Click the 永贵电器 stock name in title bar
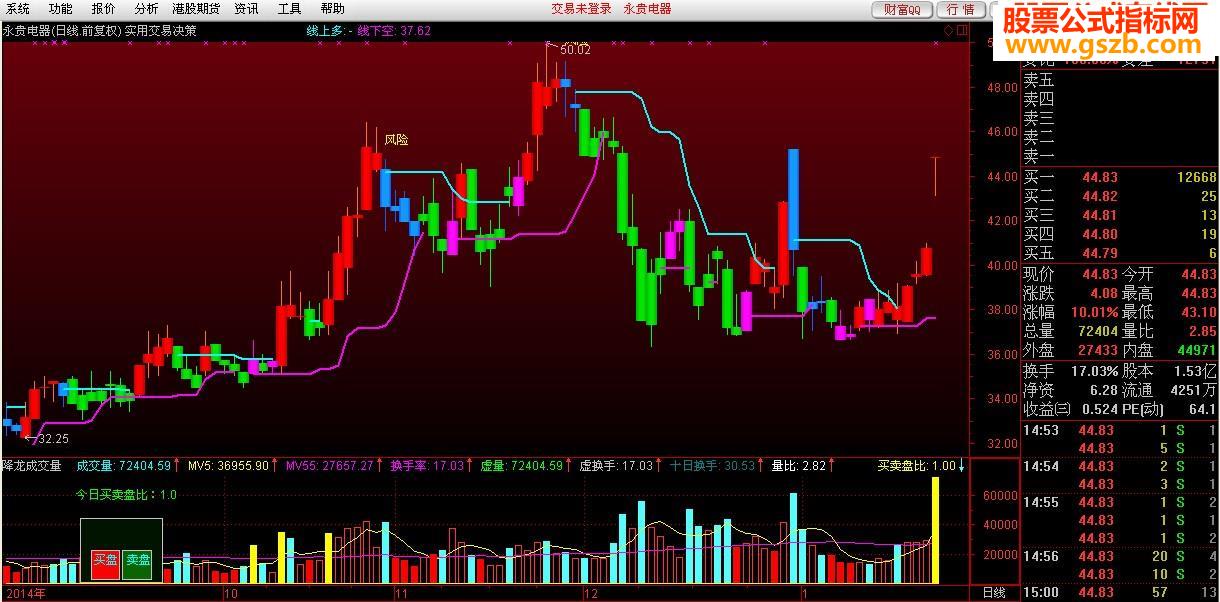The width and height of the screenshot is (1220, 602). (x=647, y=8)
